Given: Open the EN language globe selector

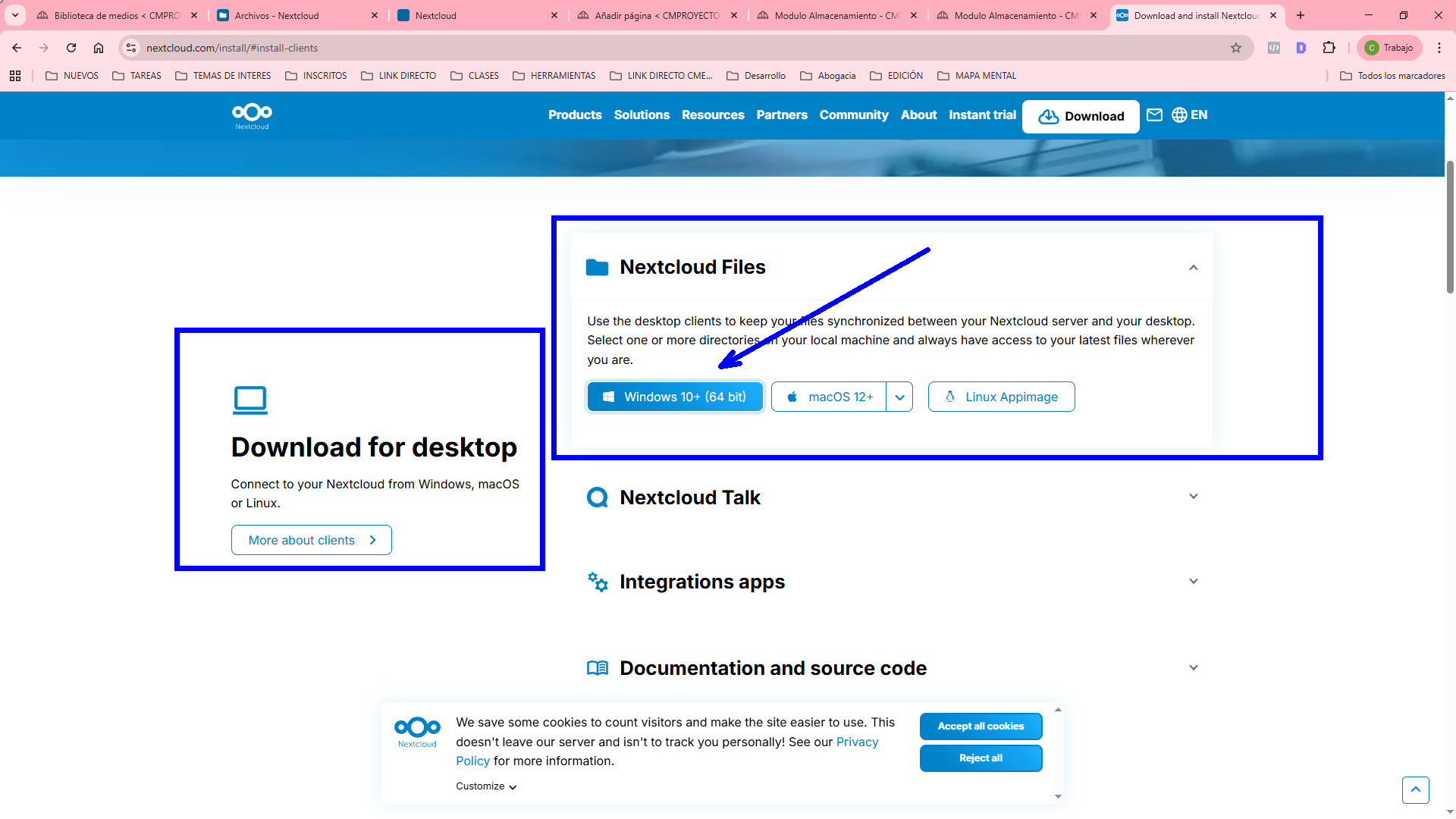Looking at the screenshot, I should (1189, 115).
